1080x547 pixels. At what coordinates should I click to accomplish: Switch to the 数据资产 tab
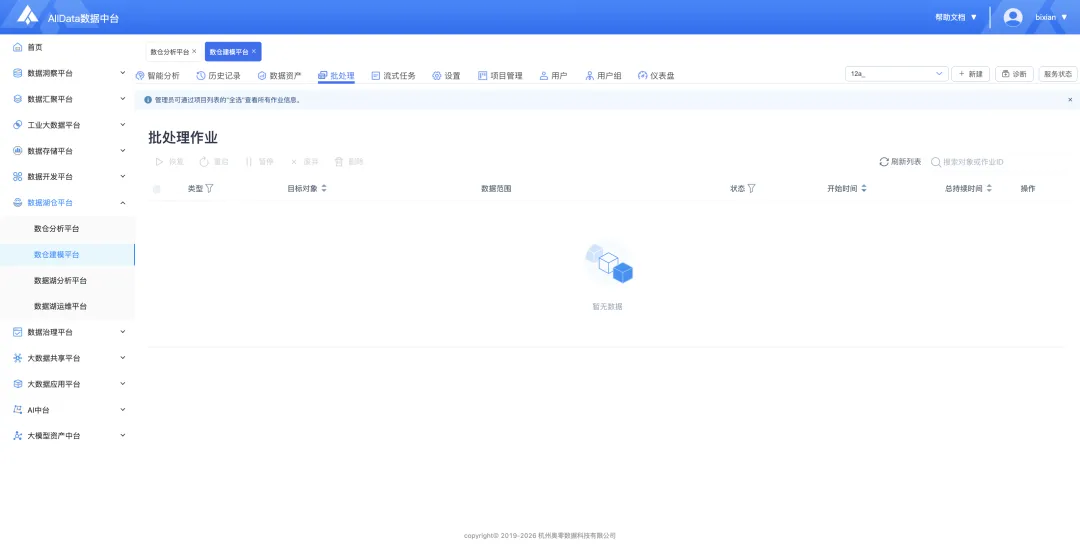coord(279,76)
